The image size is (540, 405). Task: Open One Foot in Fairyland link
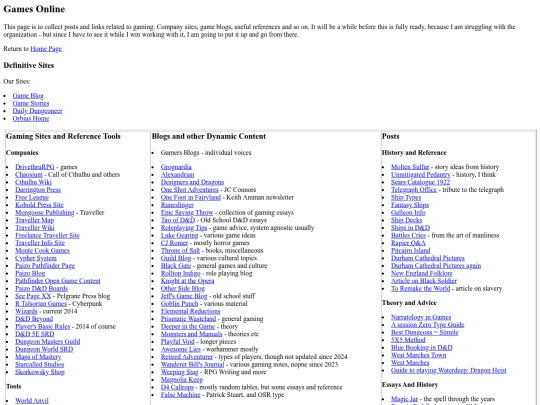point(191,197)
